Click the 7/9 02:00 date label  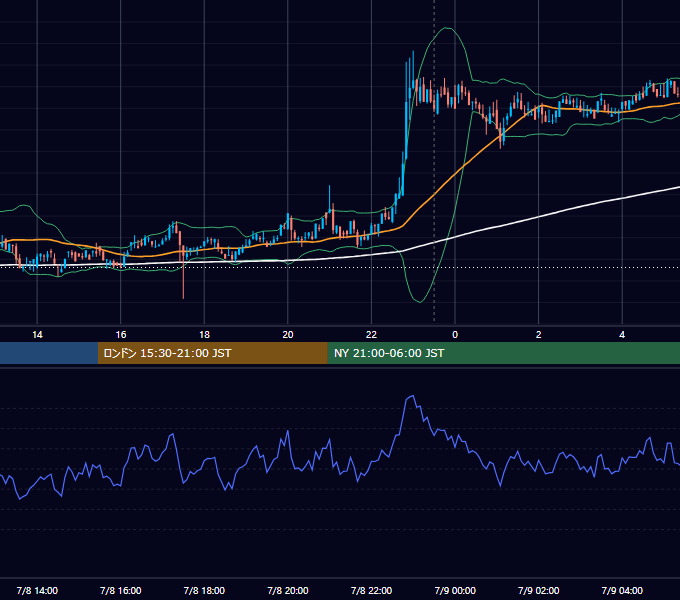(x=539, y=590)
